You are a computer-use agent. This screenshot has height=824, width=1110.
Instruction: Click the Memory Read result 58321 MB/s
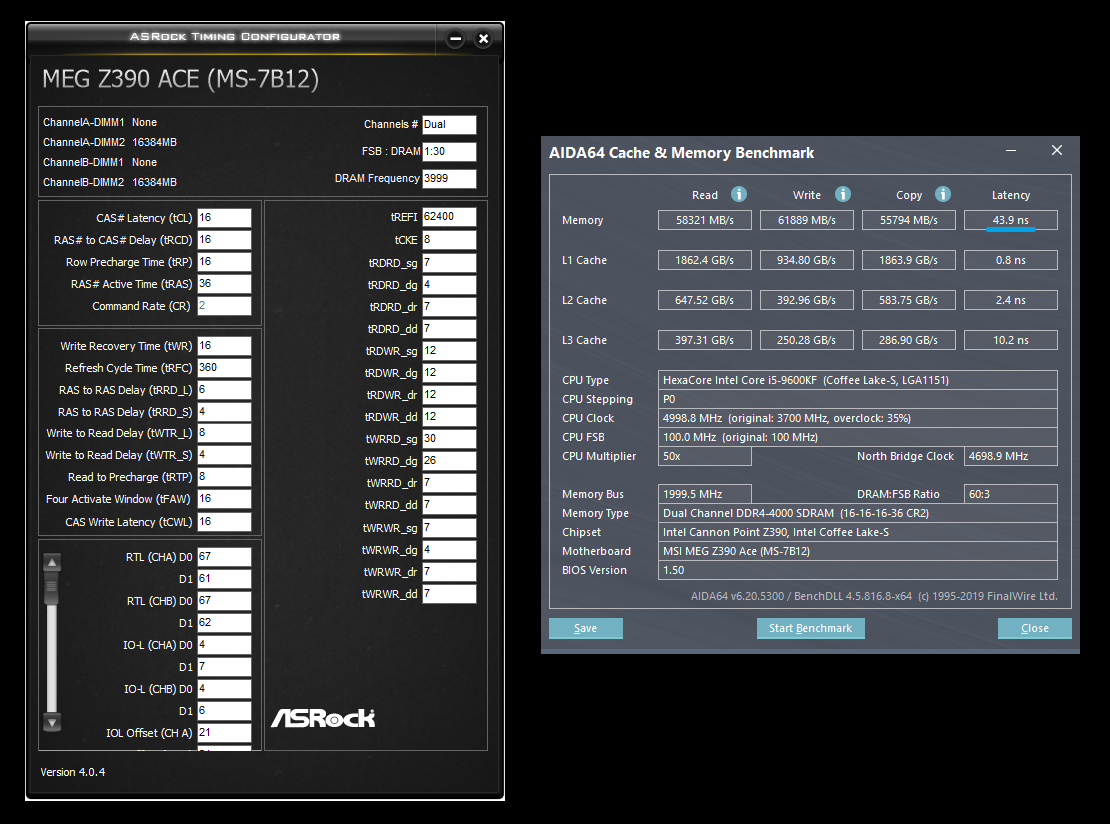pyautogui.click(x=704, y=220)
